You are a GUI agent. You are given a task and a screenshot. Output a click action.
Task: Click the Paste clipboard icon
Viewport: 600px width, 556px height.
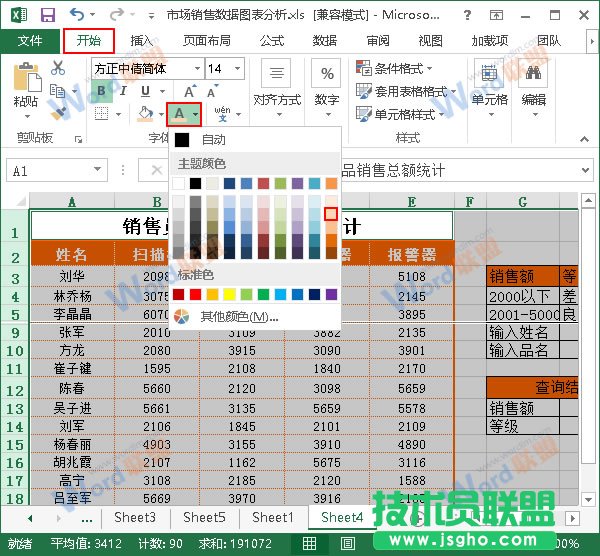point(27,77)
